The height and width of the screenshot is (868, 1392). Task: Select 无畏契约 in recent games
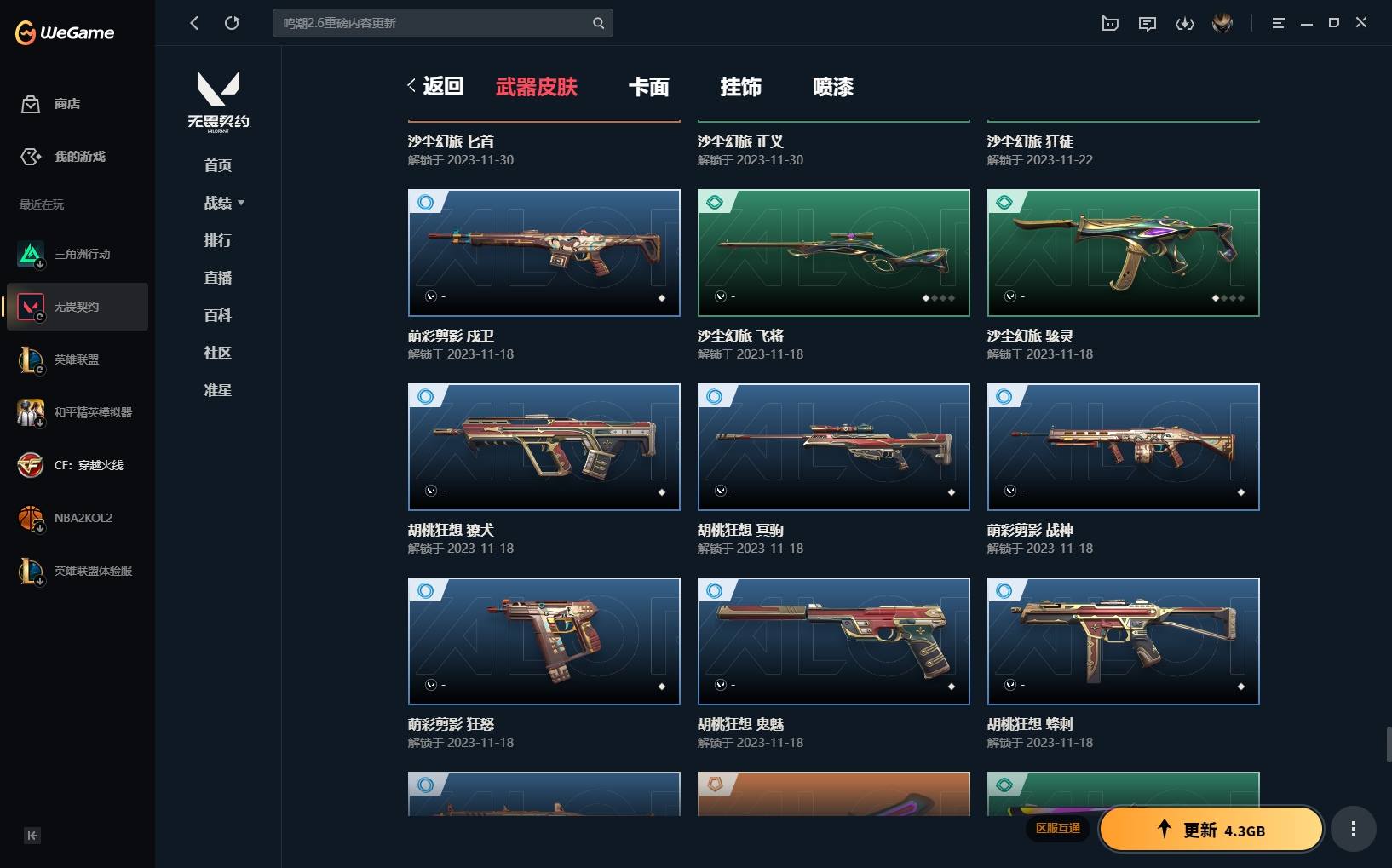(x=78, y=307)
